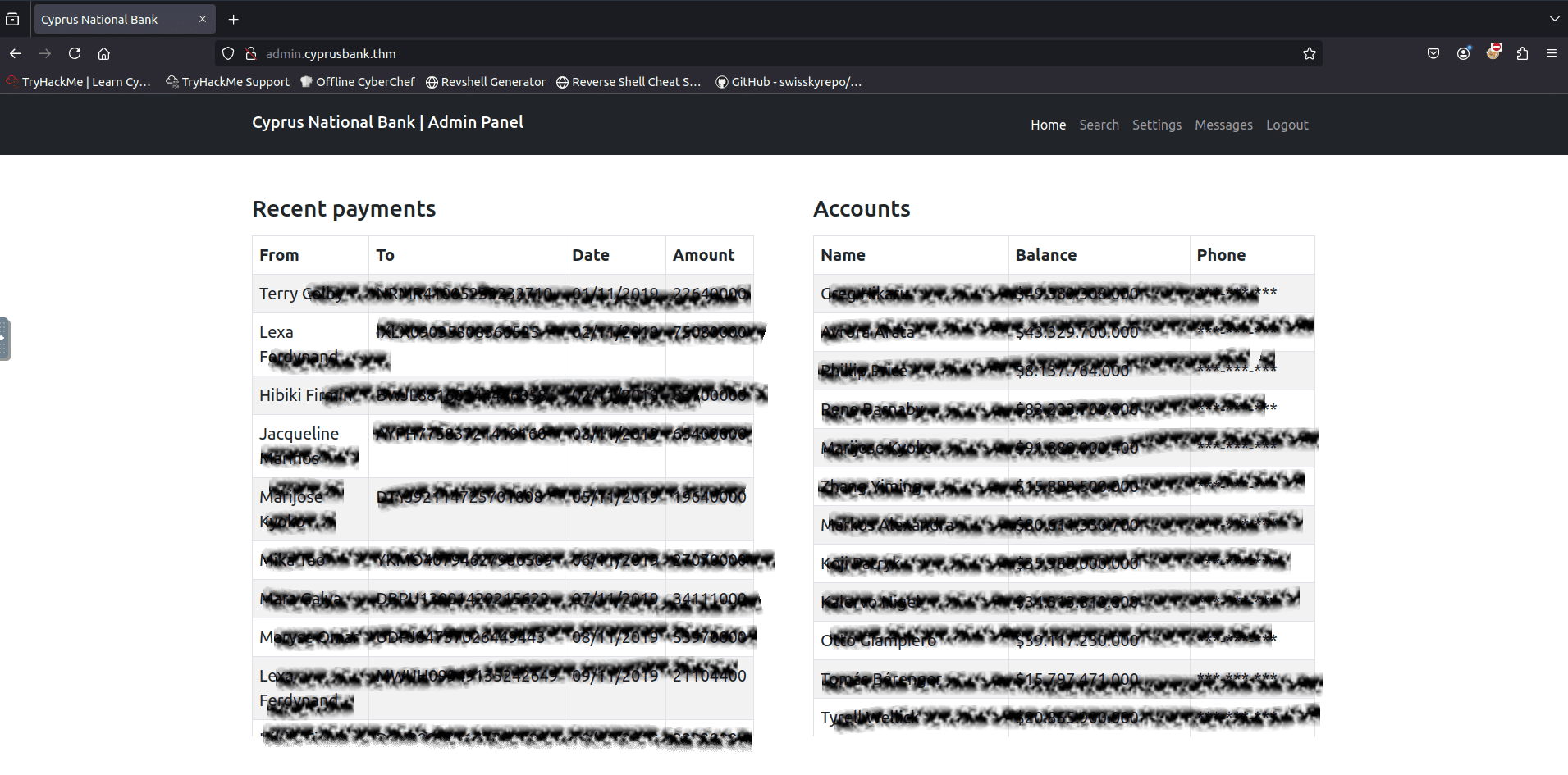This screenshot has width=1568, height=775.
Task: Expand the left sidebar handle
Action: tap(5, 339)
